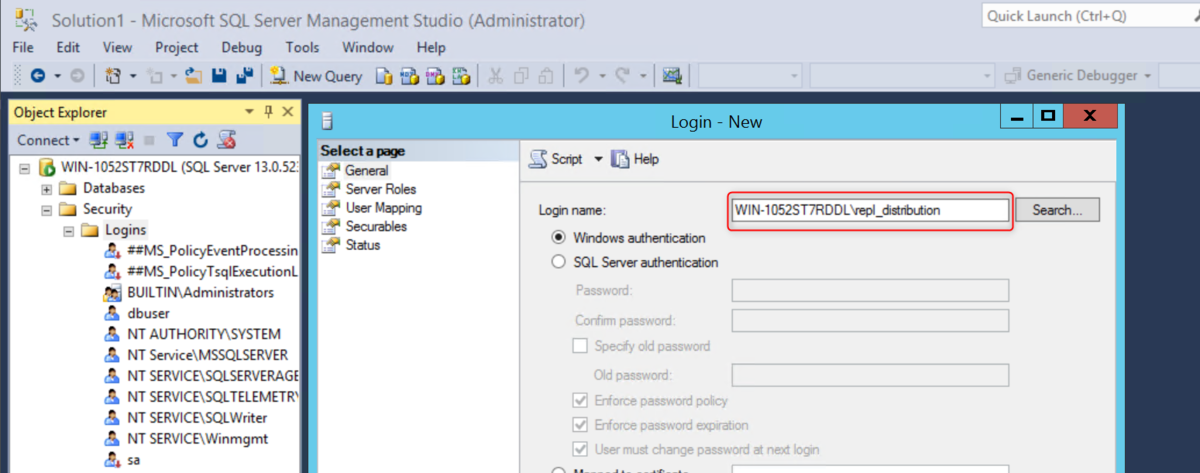This screenshot has height=473, width=1200.
Task: Collapse the Logins tree node
Action: (x=68, y=230)
